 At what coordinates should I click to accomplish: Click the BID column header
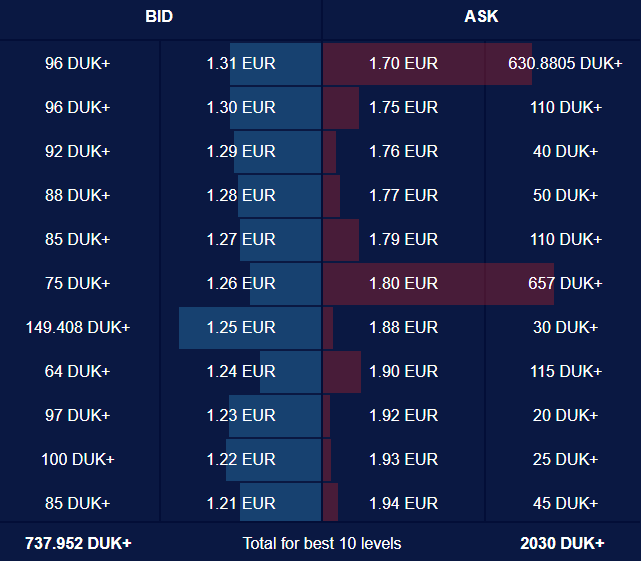tap(159, 16)
